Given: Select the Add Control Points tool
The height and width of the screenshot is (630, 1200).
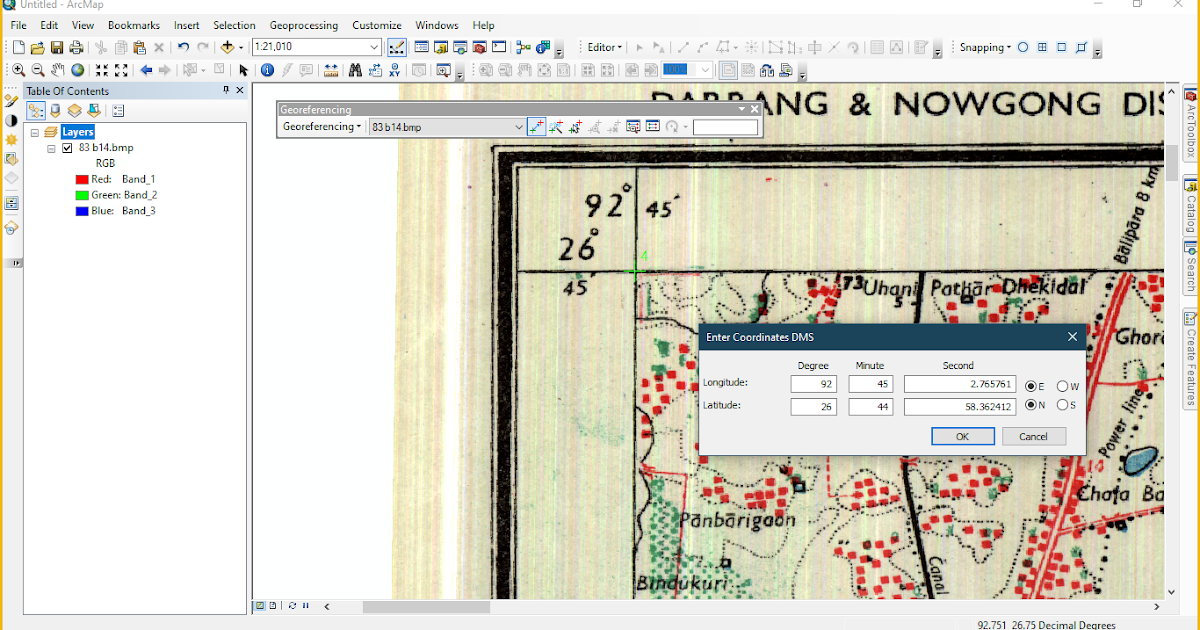Looking at the screenshot, I should pos(537,127).
